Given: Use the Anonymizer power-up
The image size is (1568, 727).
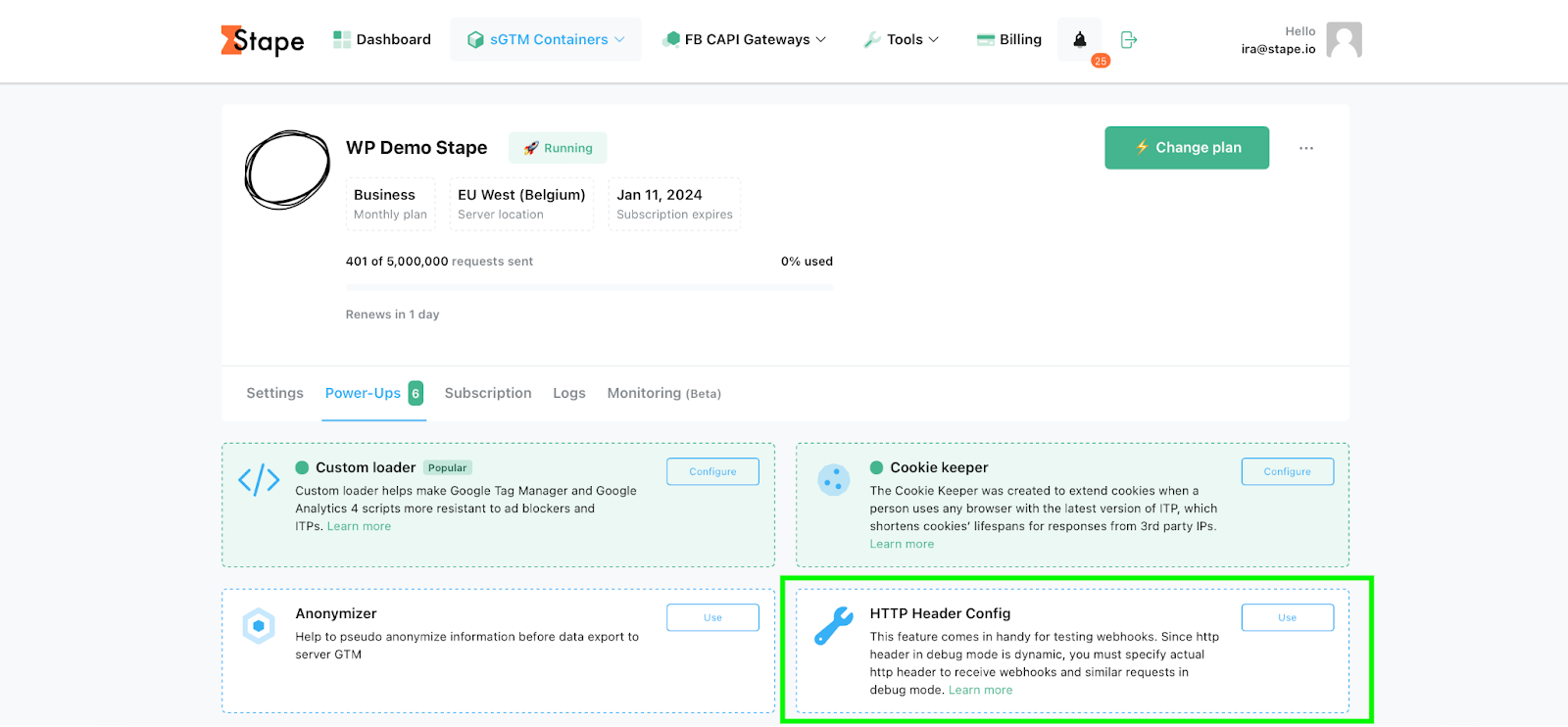Looking at the screenshot, I should [x=712, y=617].
